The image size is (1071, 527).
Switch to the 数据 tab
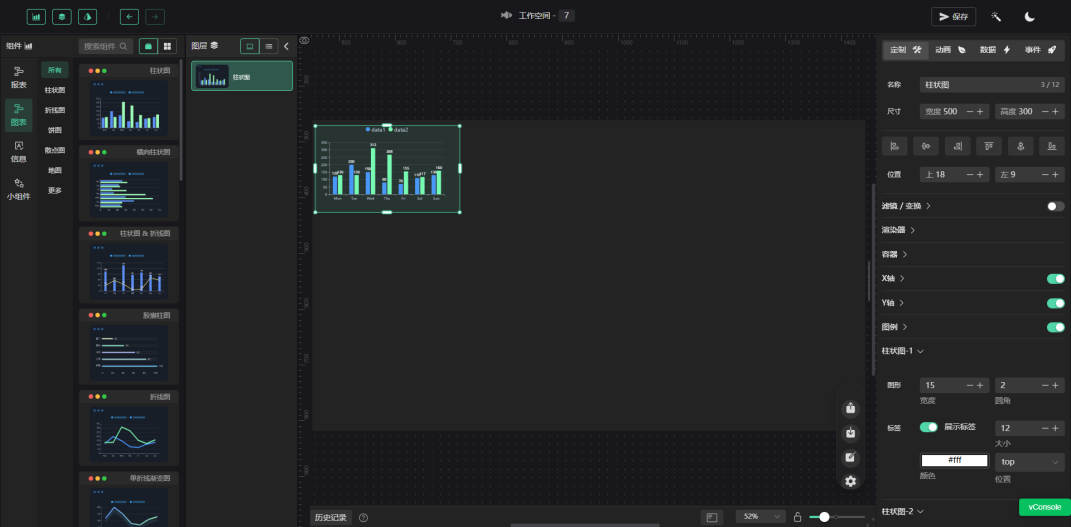pos(995,50)
